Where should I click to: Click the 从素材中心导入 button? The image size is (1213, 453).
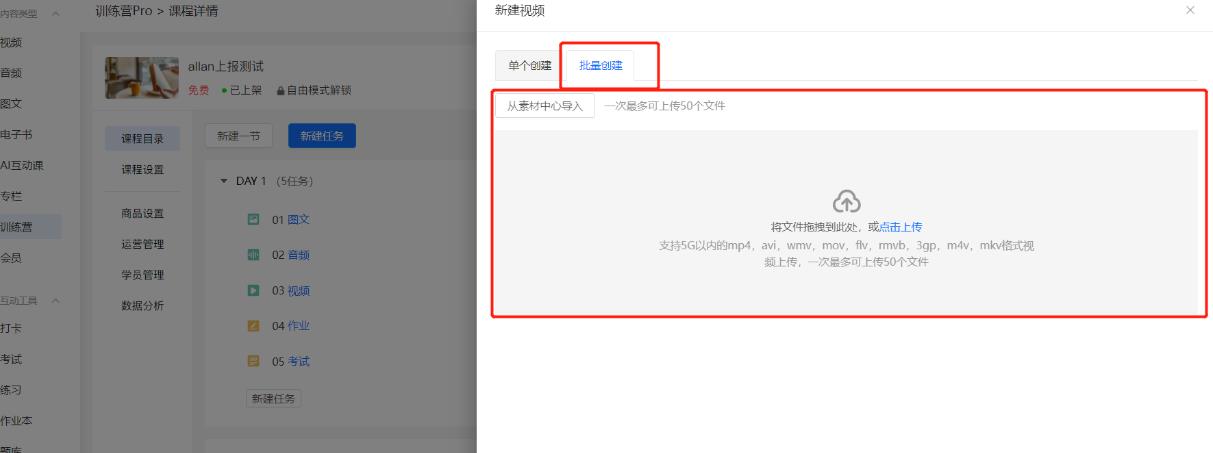[545, 106]
